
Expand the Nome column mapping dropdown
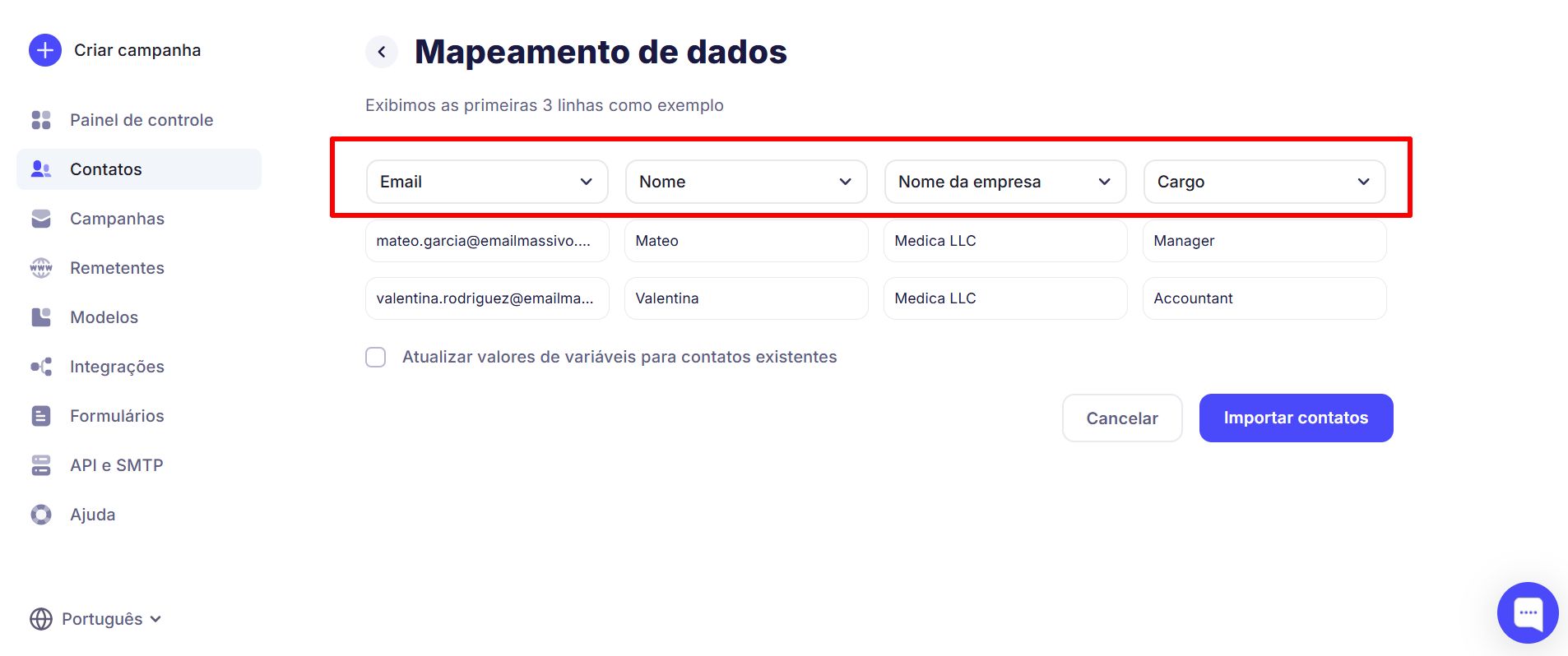[745, 182]
